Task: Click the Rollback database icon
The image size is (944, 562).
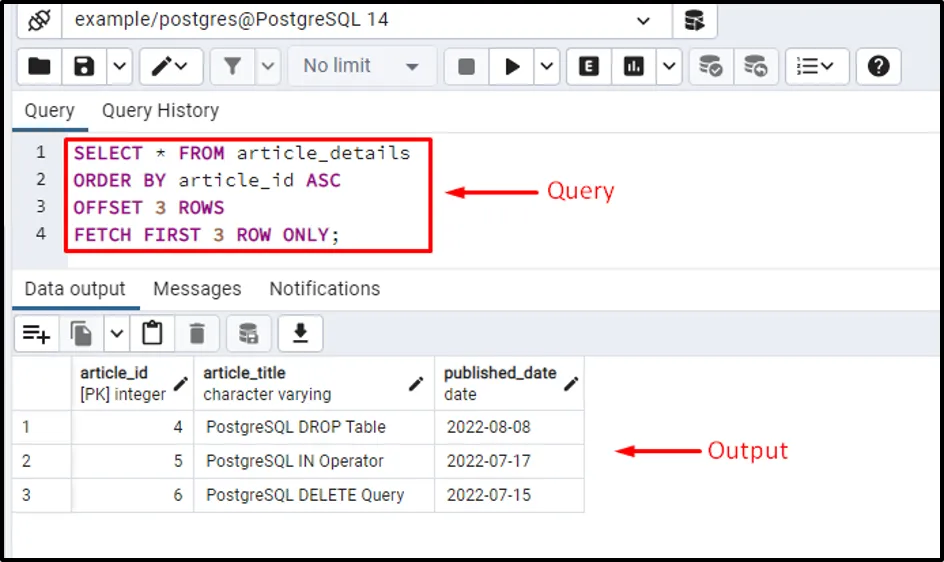Action: 756,66
